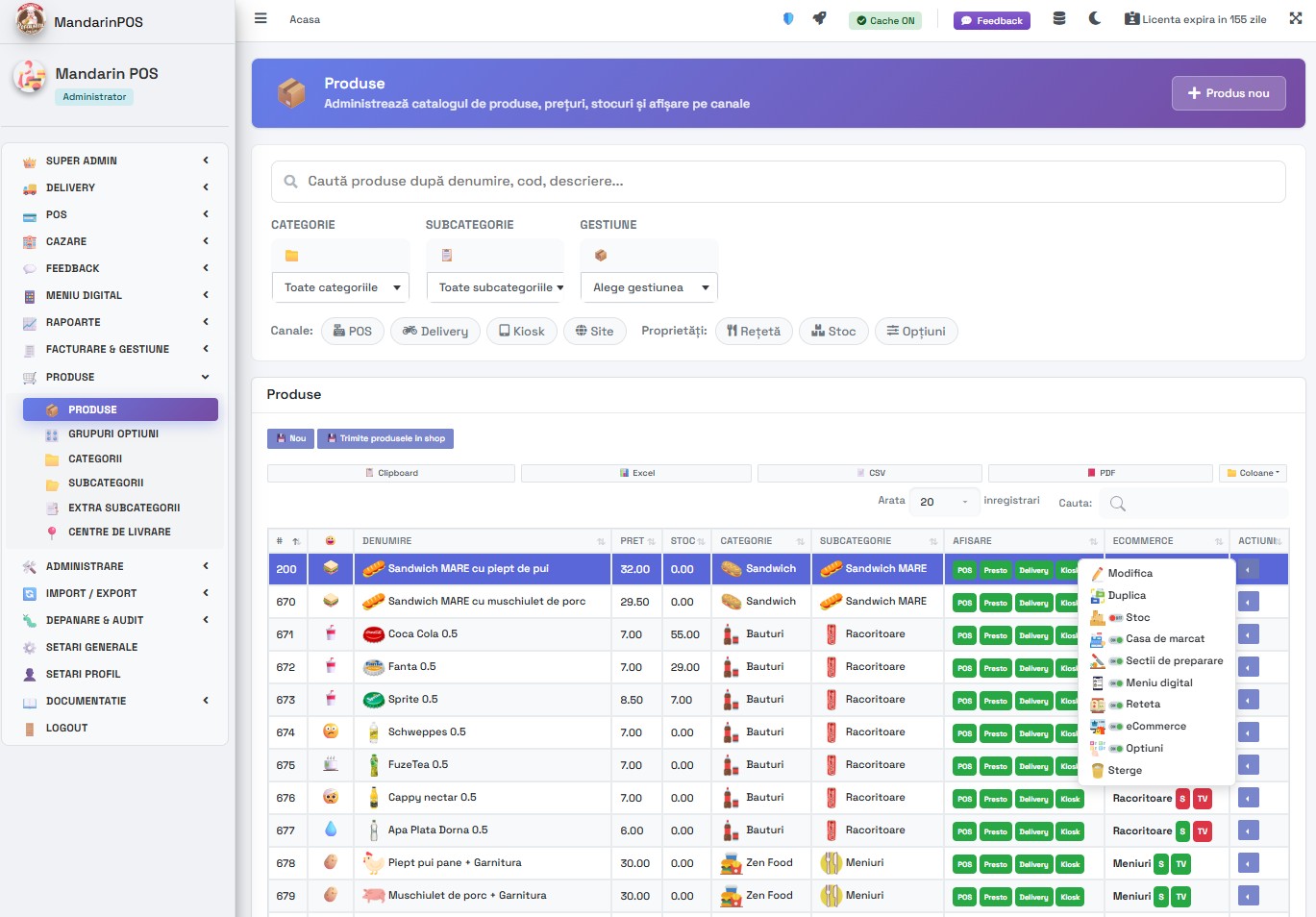
Task: Toggle dark mode moon icon
Action: point(1094,18)
